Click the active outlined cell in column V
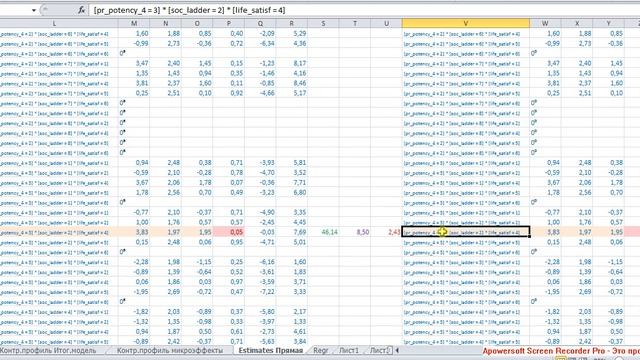640x360 pixels. (466, 232)
